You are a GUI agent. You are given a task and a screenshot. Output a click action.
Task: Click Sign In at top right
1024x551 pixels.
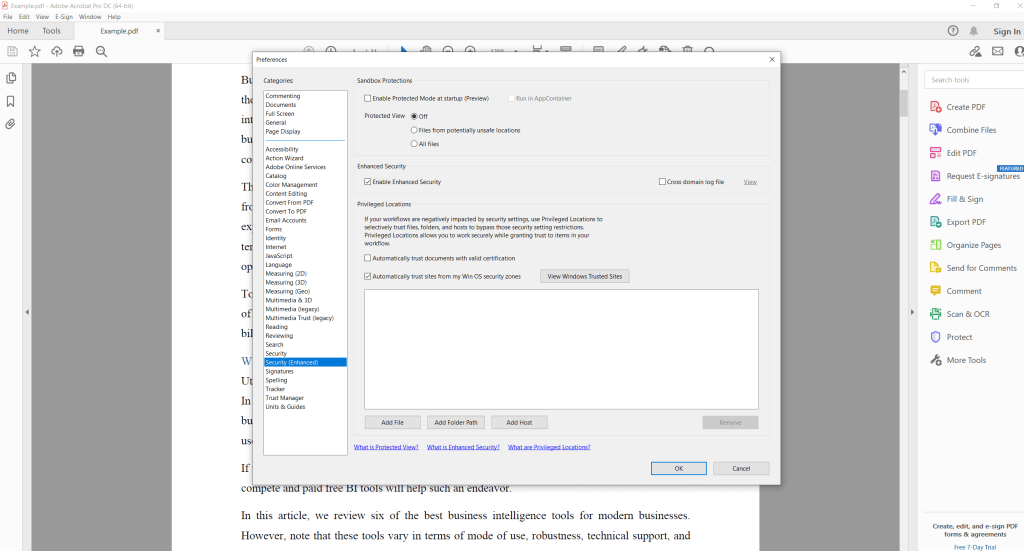point(1007,31)
